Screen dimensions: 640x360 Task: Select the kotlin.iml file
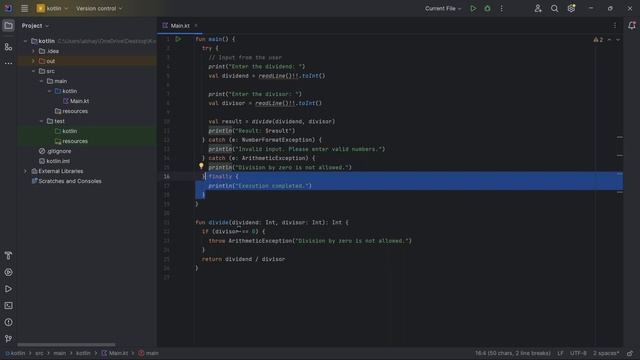[58, 161]
